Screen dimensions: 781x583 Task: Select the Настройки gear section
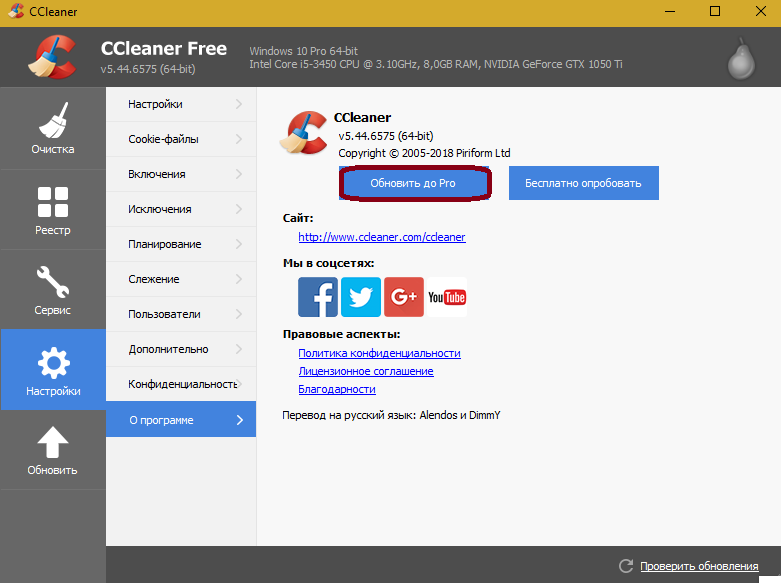tap(52, 369)
